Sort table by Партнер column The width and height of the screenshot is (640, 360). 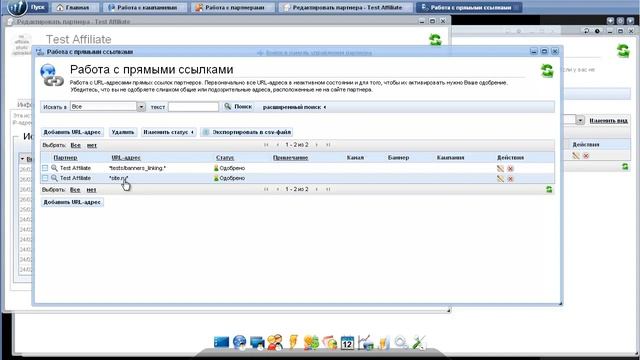coord(65,158)
